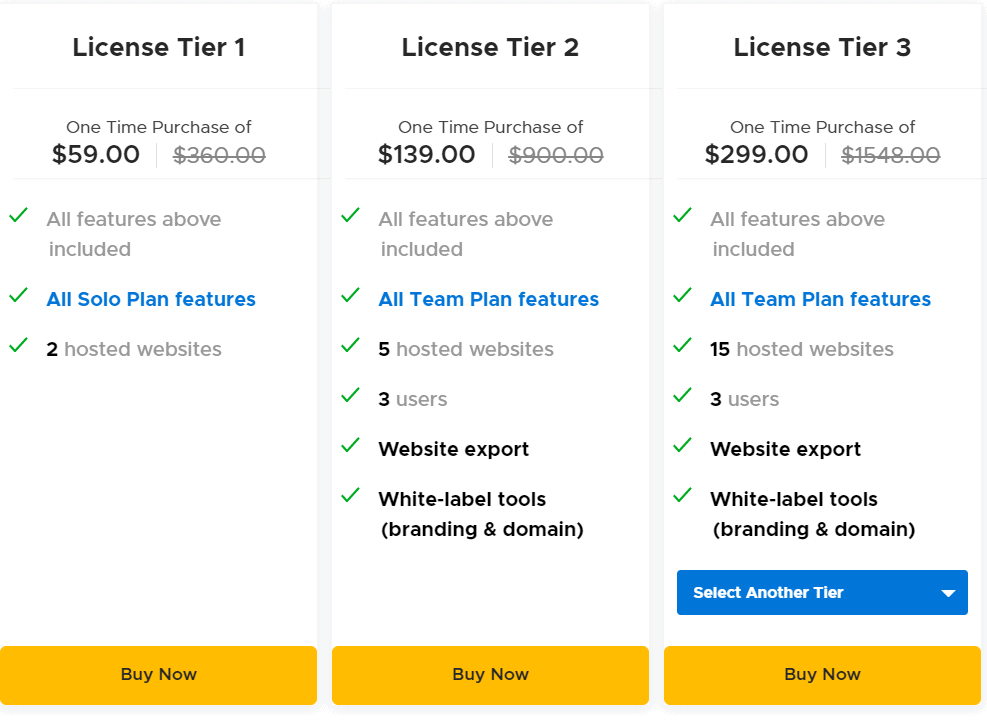Select the License Tier 1 heading
The width and height of the screenshot is (987, 720).
pyautogui.click(x=158, y=47)
